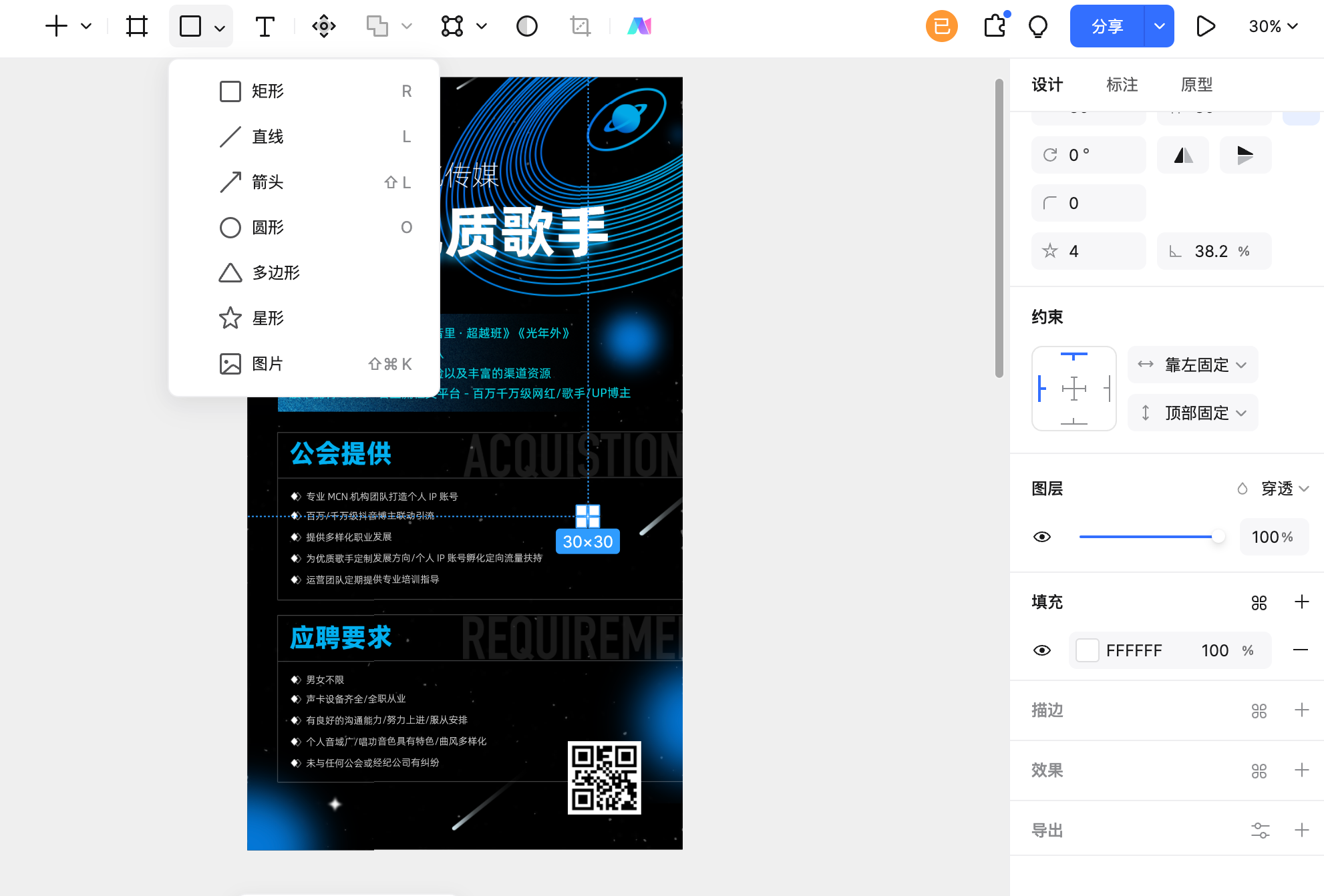1324x896 pixels.
Task: Click the orange user avatar
Action: pyautogui.click(x=942, y=26)
